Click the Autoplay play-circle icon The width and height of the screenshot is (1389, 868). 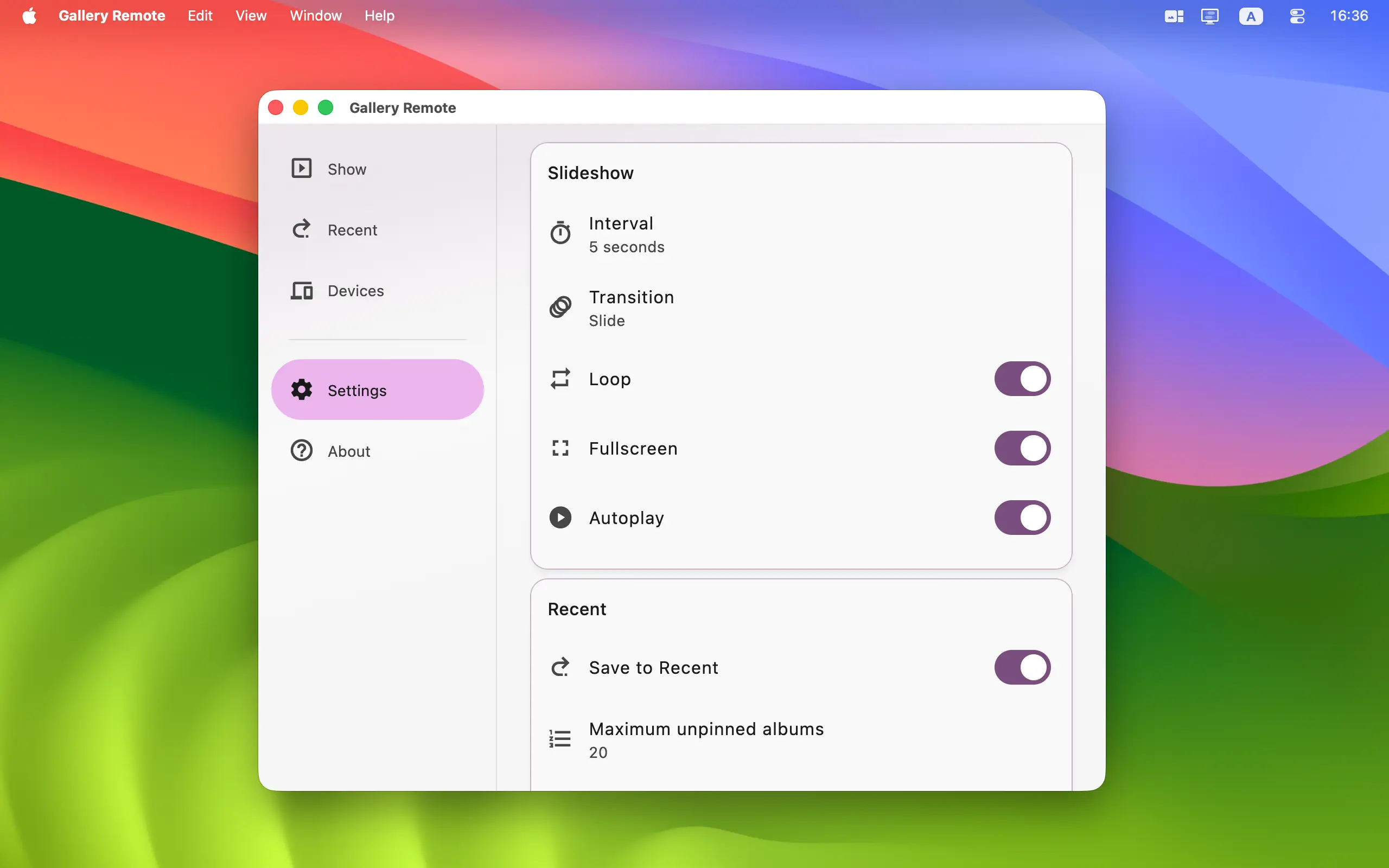pos(560,517)
